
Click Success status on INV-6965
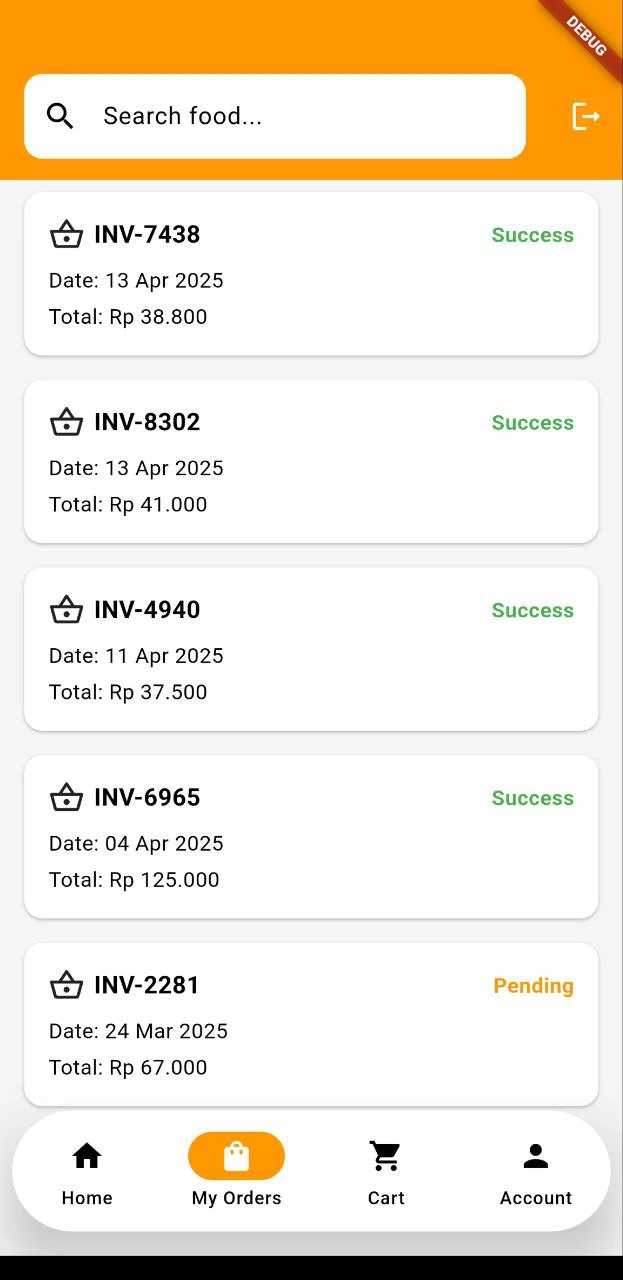coord(532,798)
